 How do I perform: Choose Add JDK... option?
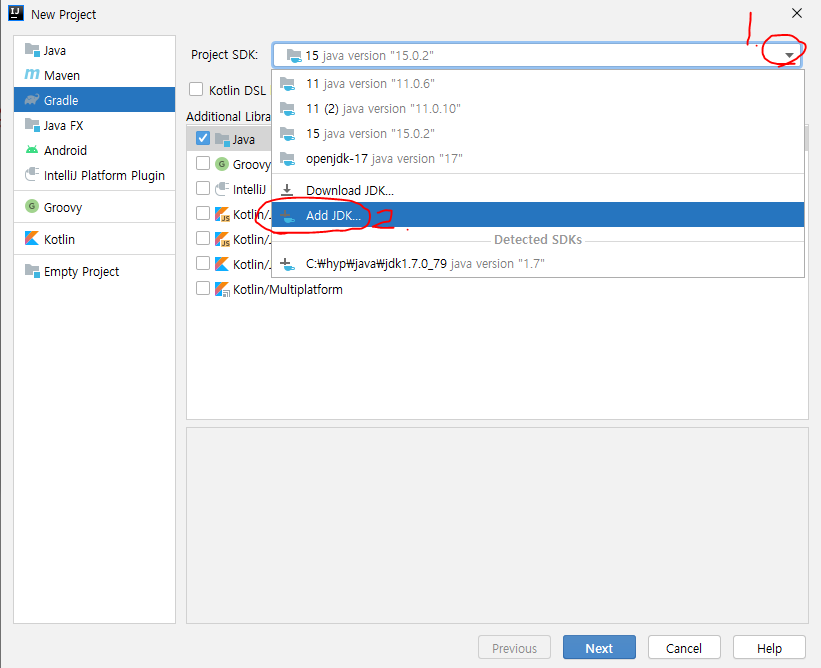tap(538, 215)
